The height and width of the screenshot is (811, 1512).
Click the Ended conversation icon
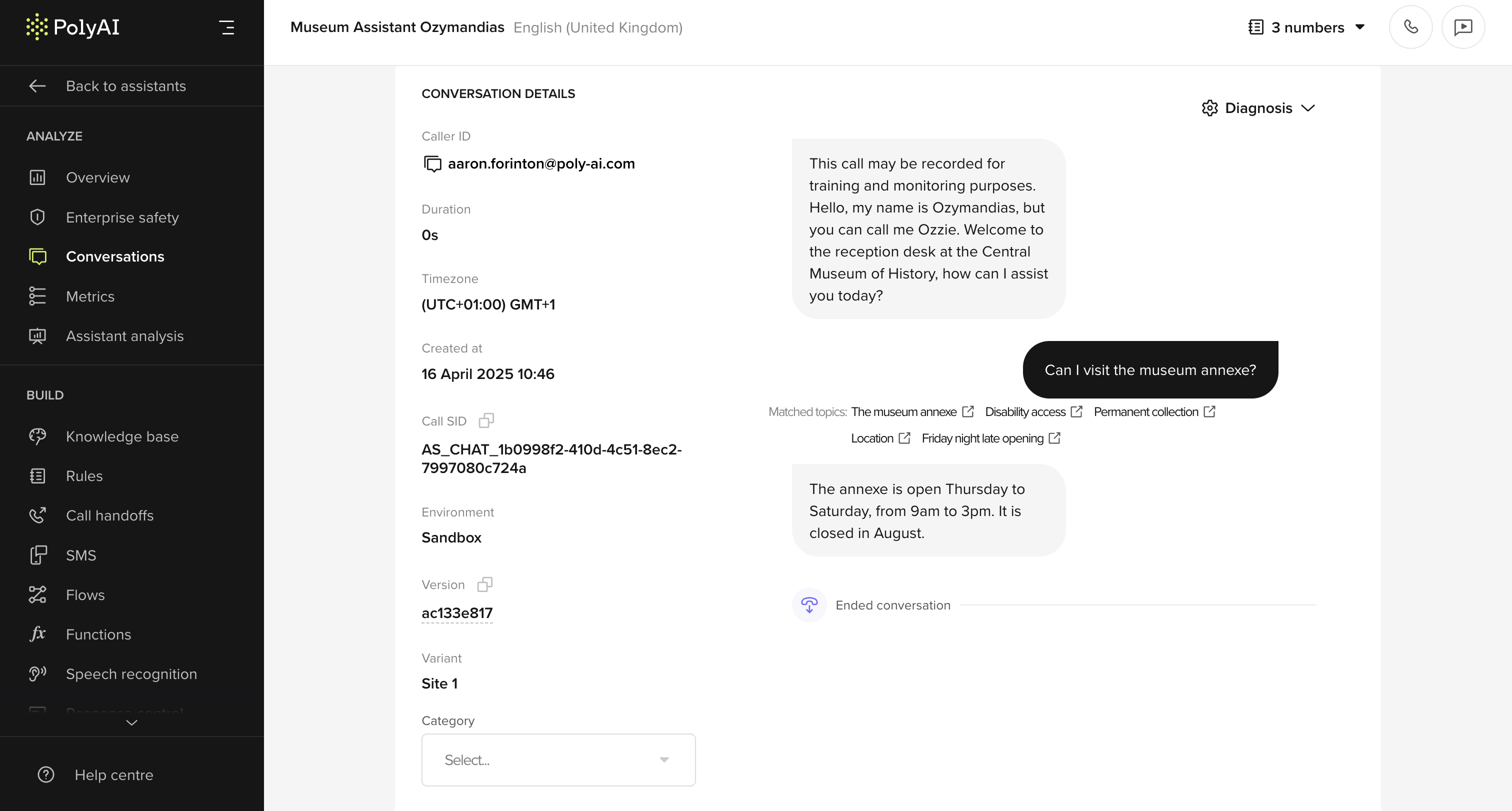click(x=809, y=605)
